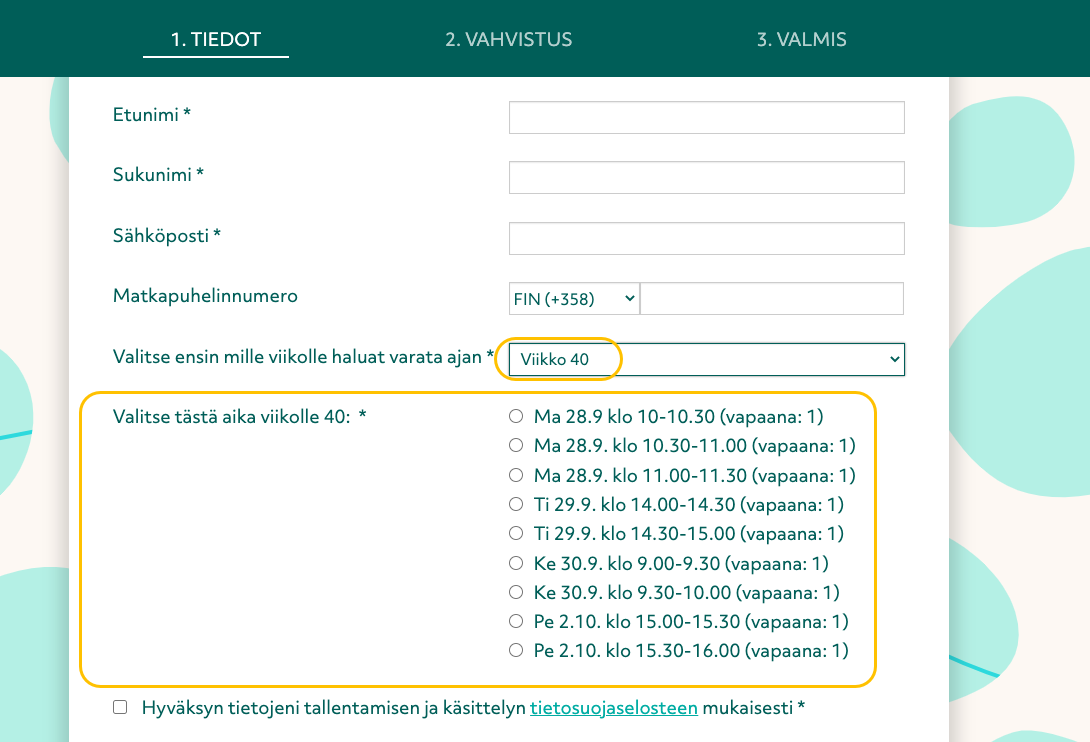1090x742 pixels.
Task: Choose Ma 28.9. klo 10.30-11.00 radio option
Action: tap(516, 445)
